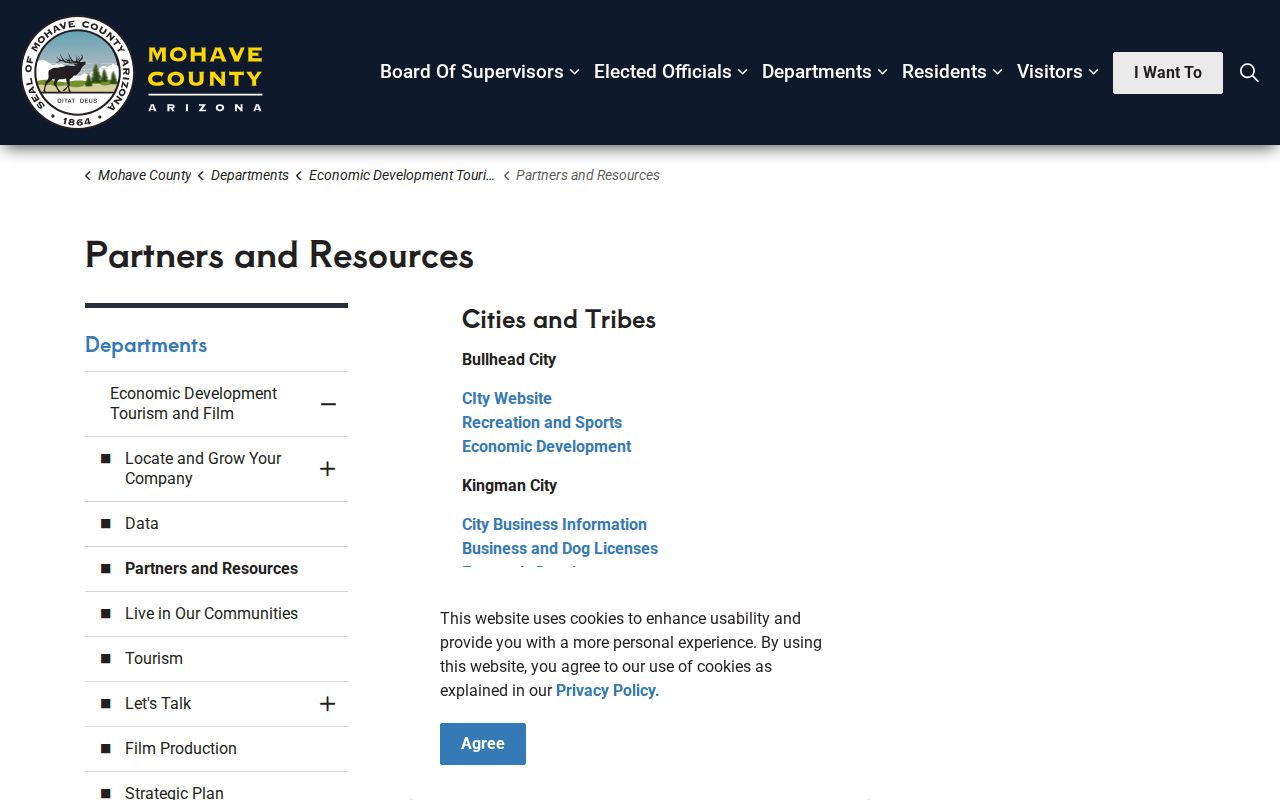This screenshot has height=800, width=1280.
Task: Open the Privacy Policy link
Action: (x=606, y=690)
